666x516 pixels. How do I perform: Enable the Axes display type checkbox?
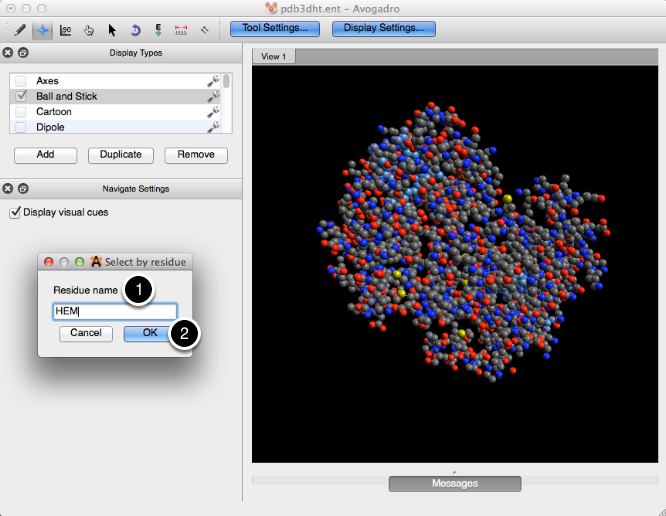tap(21, 81)
